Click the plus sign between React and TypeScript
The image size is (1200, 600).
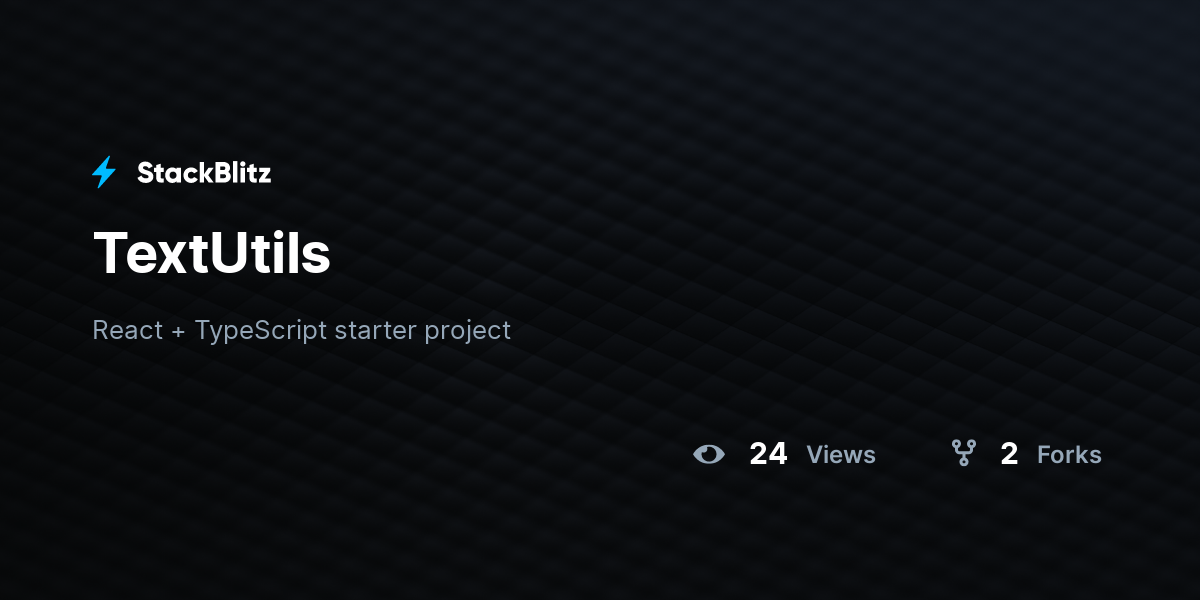(x=179, y=331)
